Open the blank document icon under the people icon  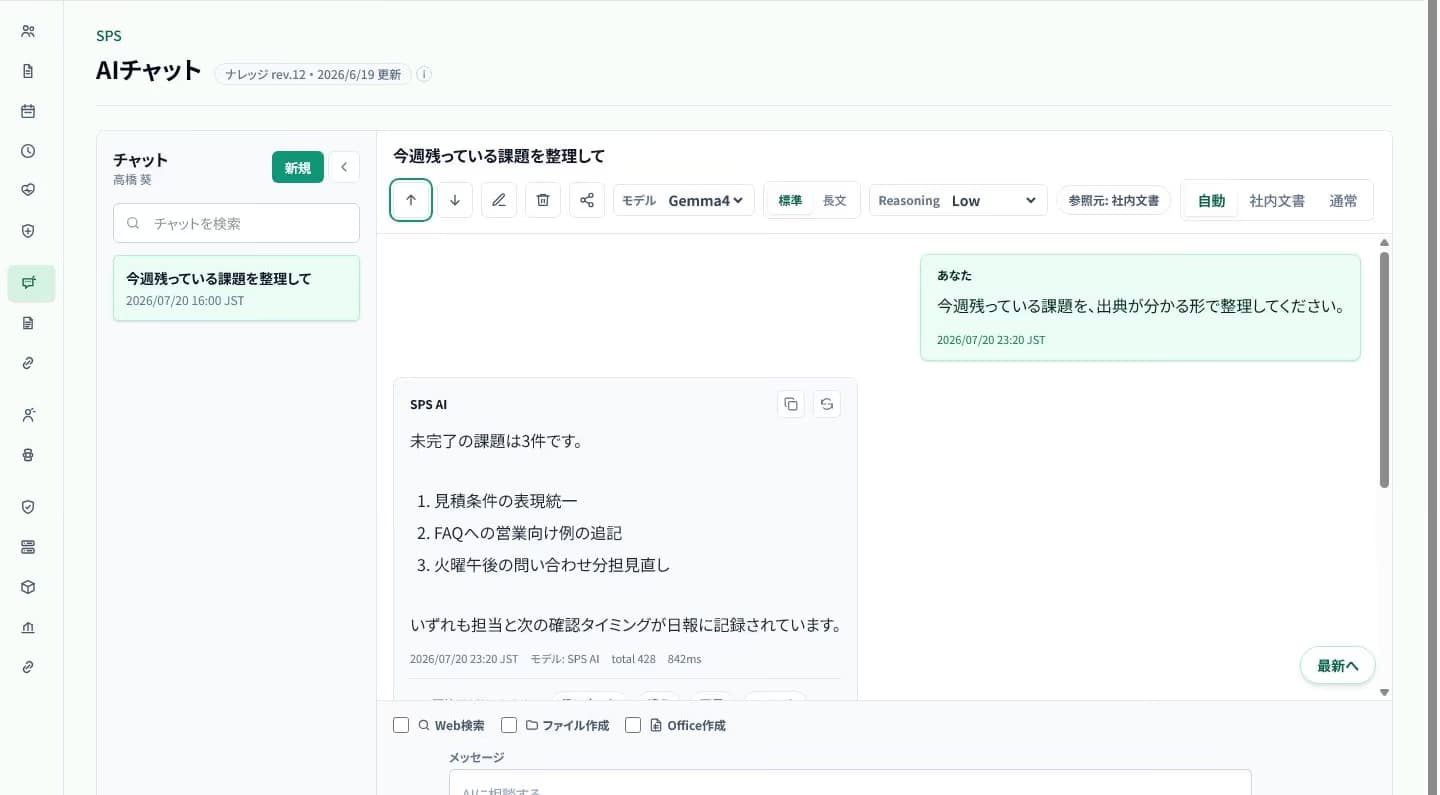[28, 71]
